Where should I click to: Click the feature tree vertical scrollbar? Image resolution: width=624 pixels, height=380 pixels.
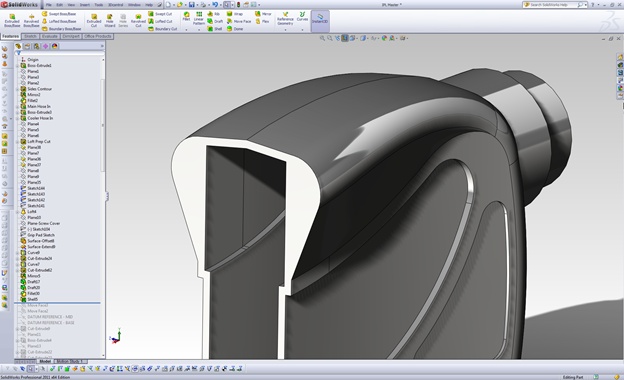103,125
